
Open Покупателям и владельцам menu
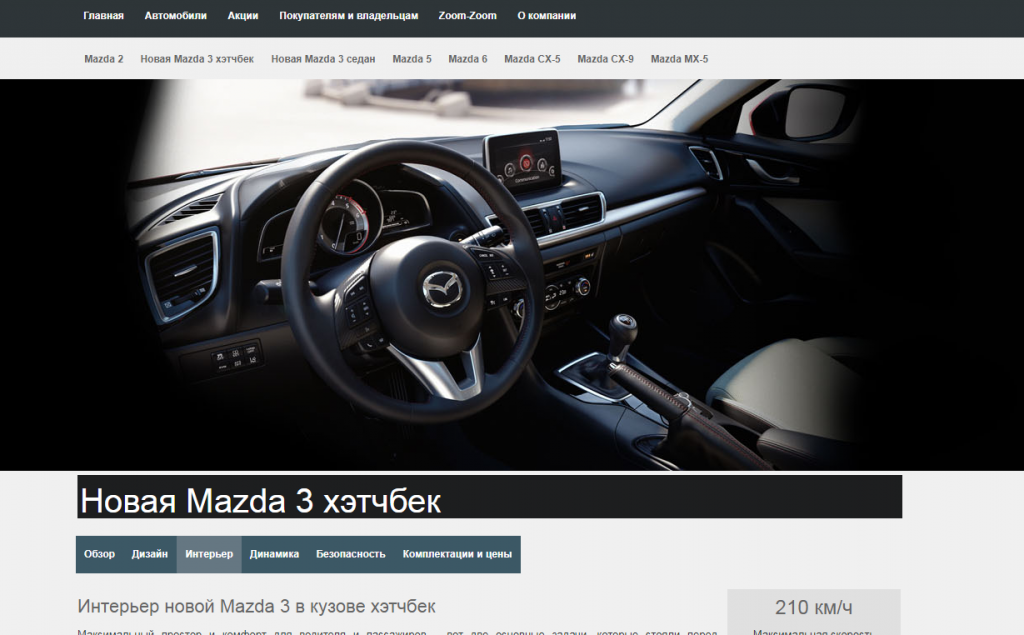[x=349, y=16]
